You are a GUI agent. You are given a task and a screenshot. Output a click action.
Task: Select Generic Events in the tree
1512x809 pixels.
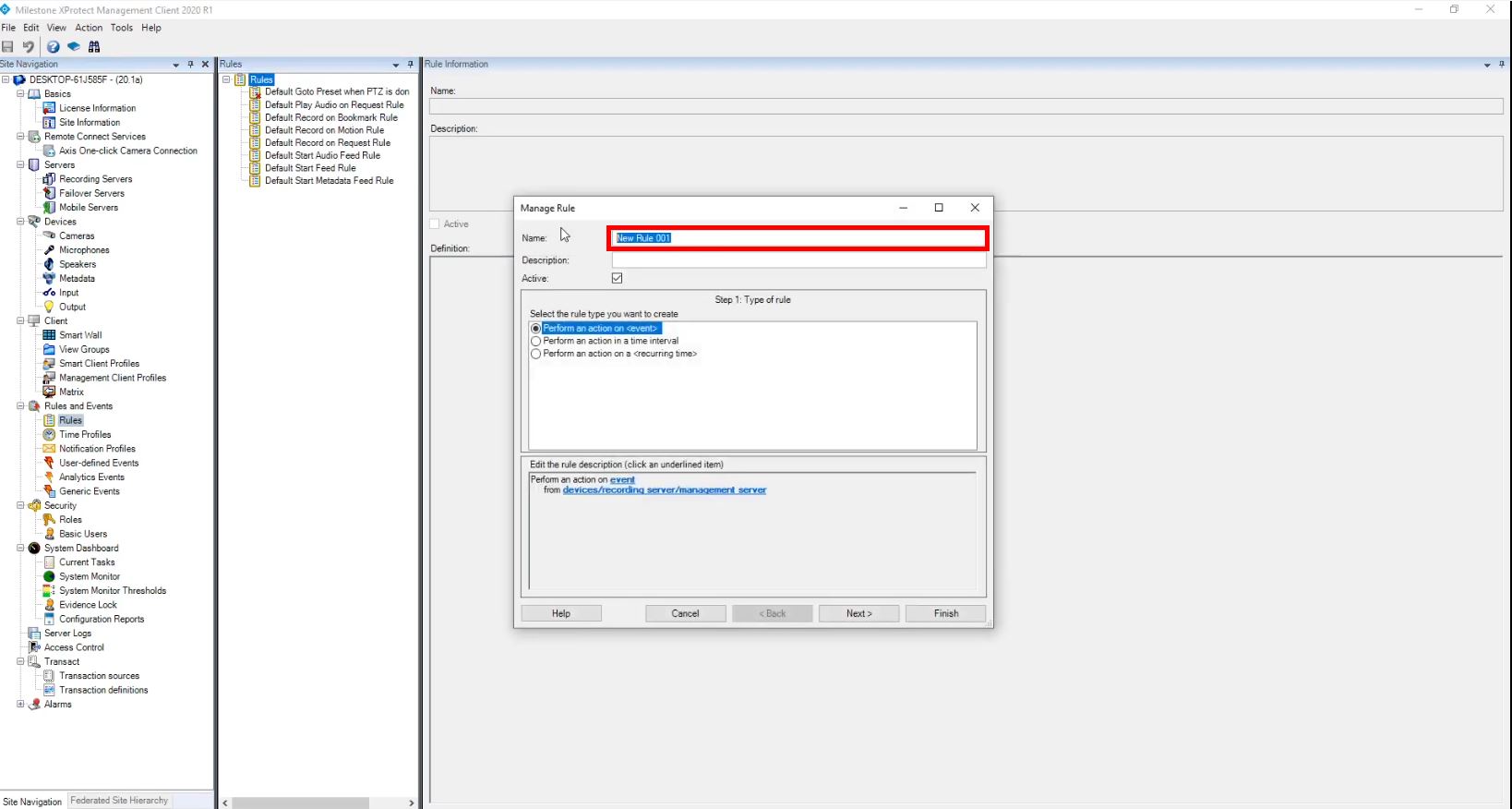(90, 491)
